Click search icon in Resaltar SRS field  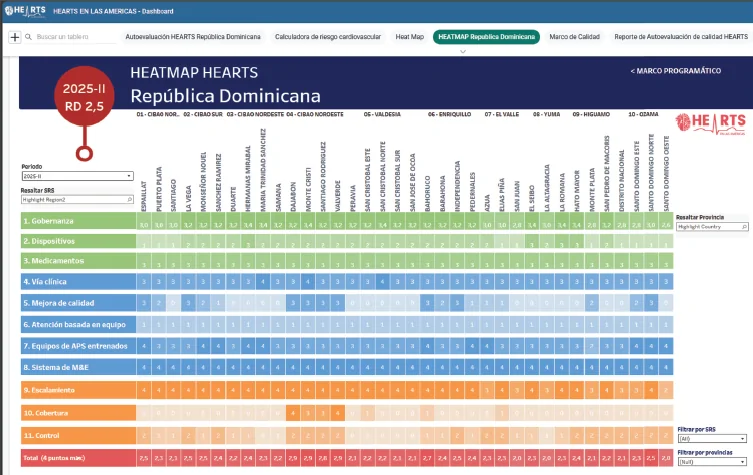tap(130, 199)
